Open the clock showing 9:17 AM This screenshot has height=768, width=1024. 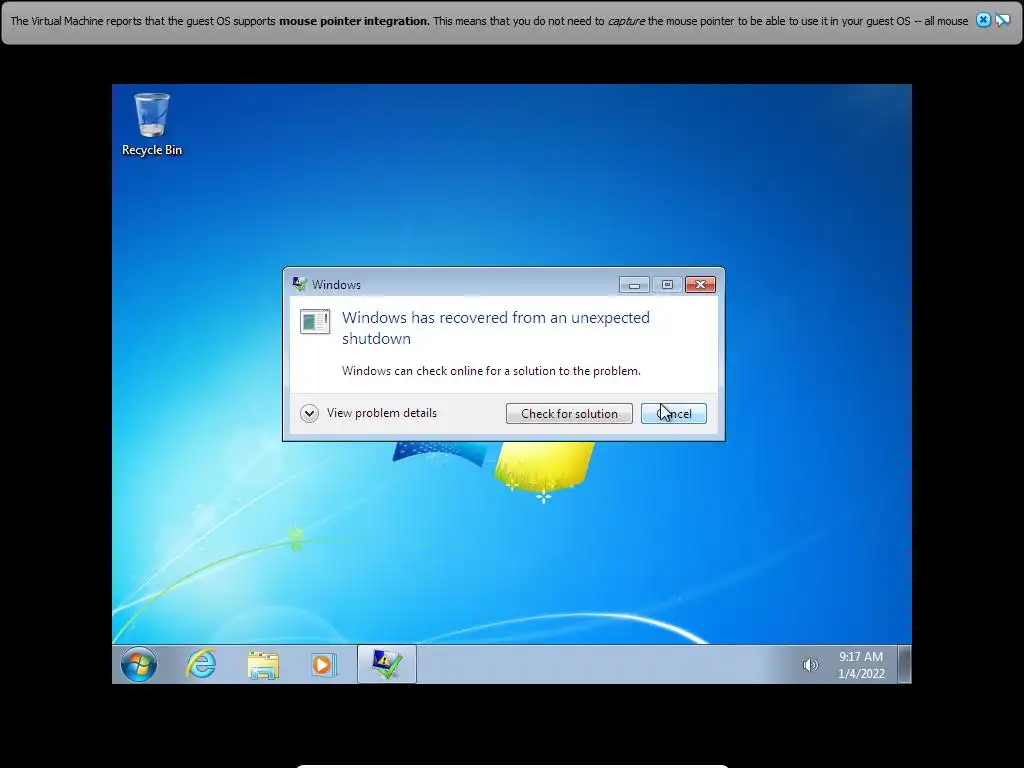tap(861, 665)
